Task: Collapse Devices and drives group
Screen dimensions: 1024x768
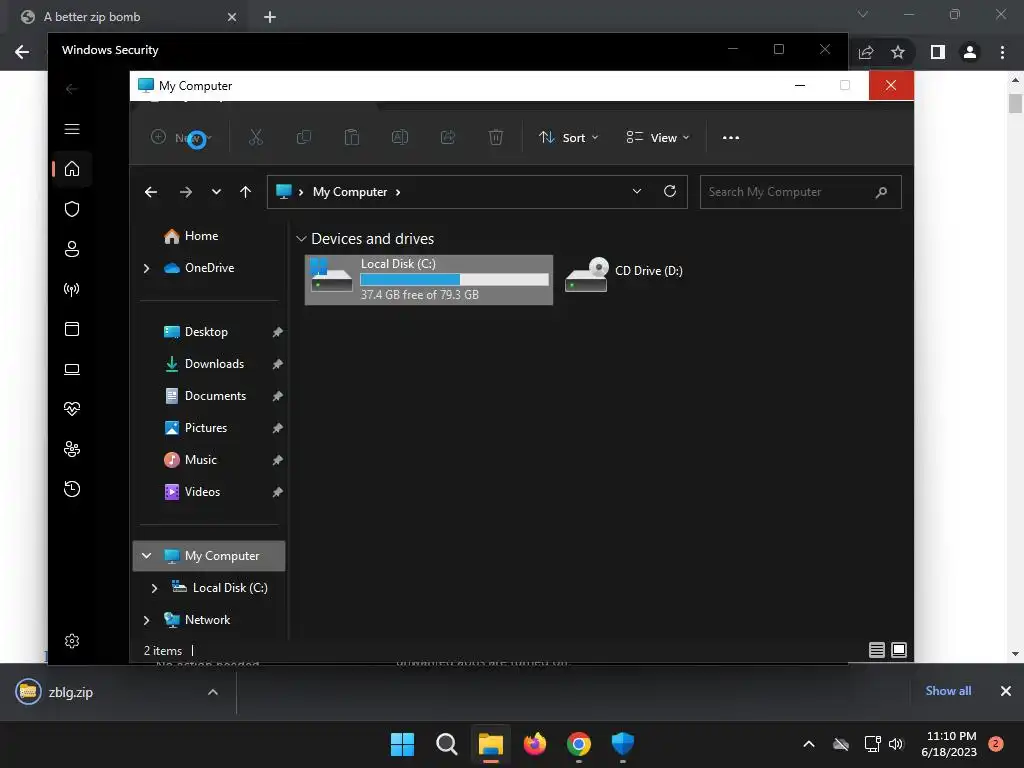Action: pos(301,239)
